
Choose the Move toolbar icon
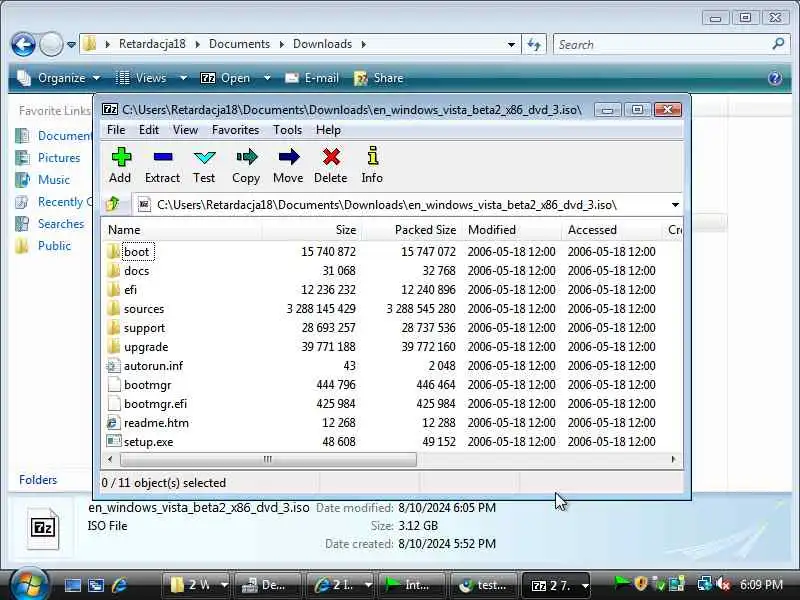(x=288, y=165)
